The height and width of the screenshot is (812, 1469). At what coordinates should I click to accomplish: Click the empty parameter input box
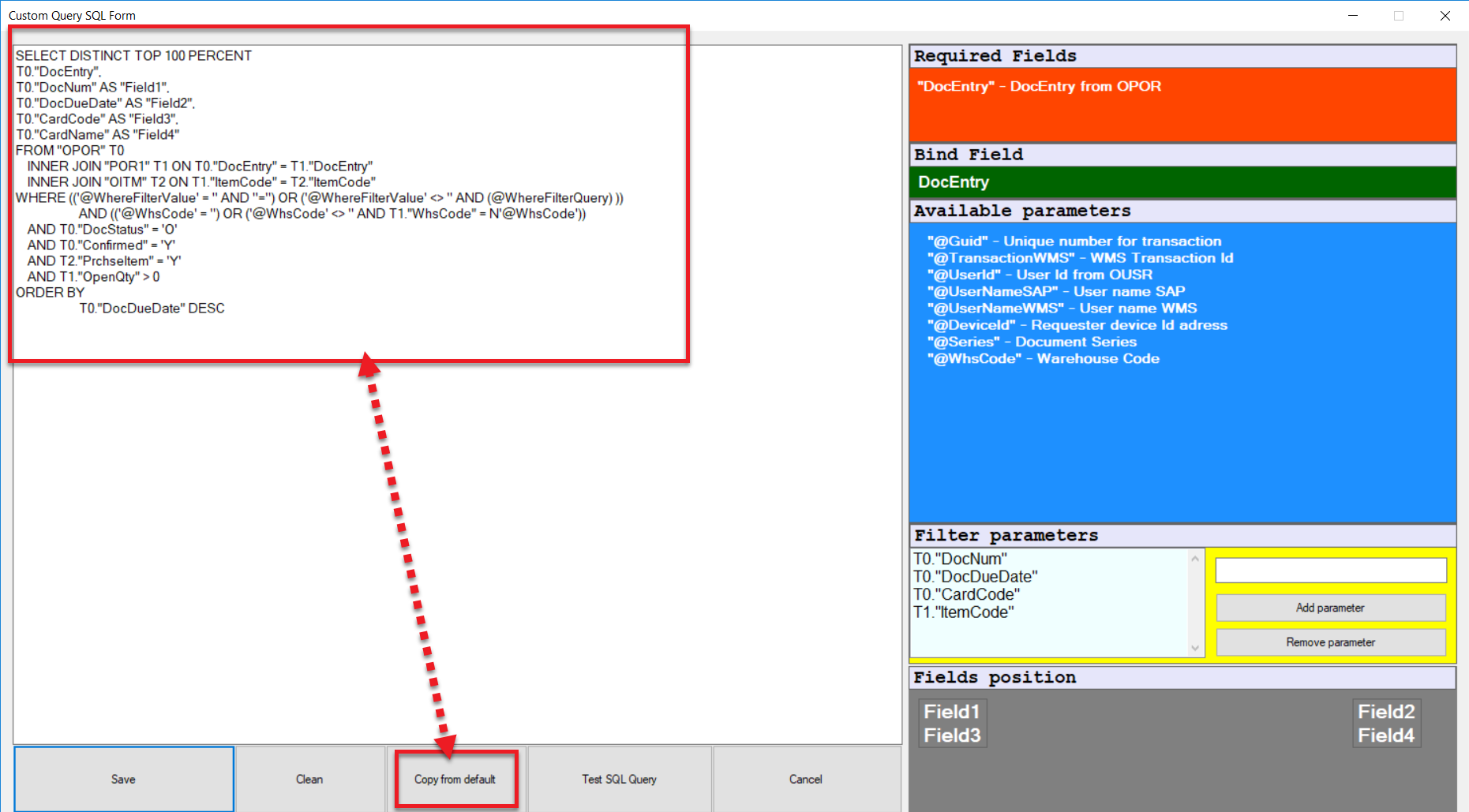pos(1331,570)
